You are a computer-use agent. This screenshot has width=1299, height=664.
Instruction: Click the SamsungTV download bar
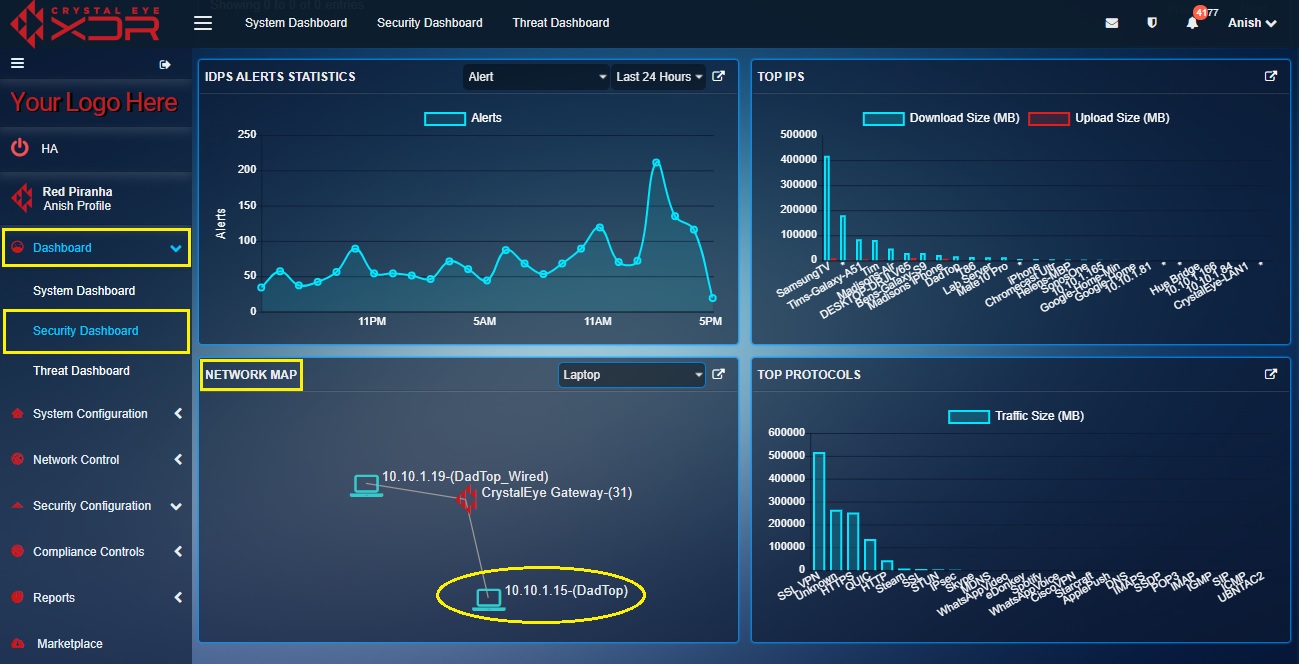pyautogui.click(x=826, y=208)
